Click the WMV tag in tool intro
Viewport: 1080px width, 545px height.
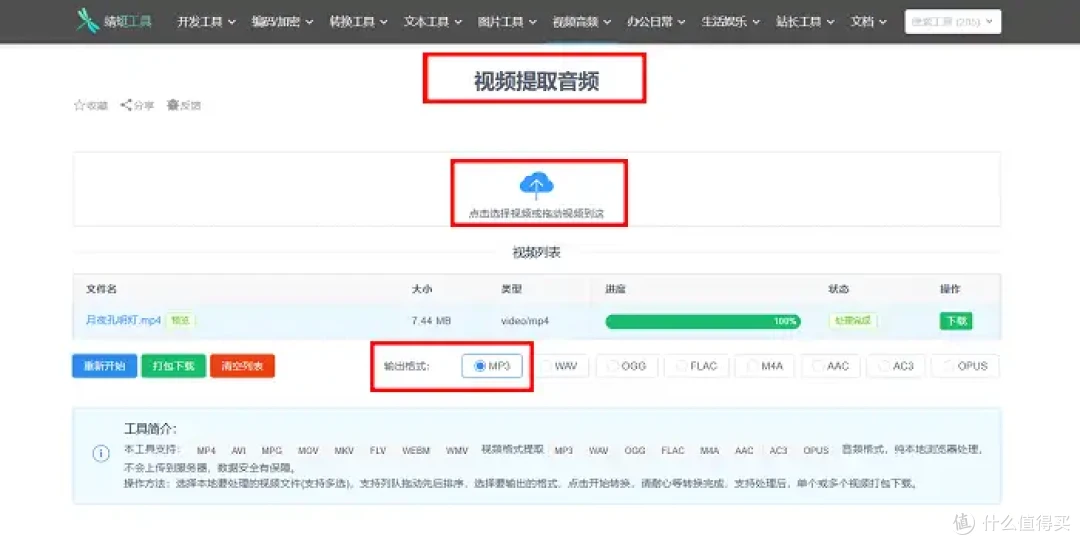[456, 451]
